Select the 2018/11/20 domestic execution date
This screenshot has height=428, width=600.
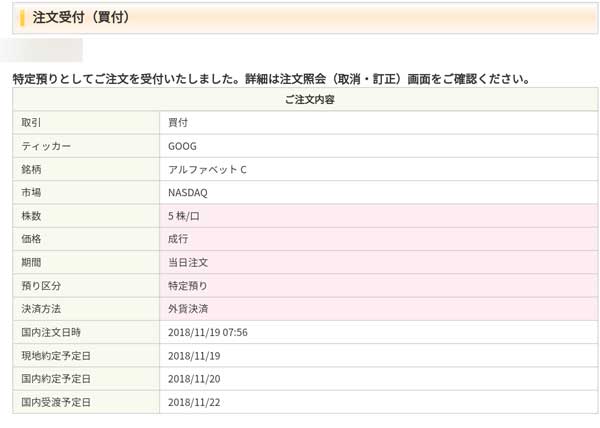point(194,379)
